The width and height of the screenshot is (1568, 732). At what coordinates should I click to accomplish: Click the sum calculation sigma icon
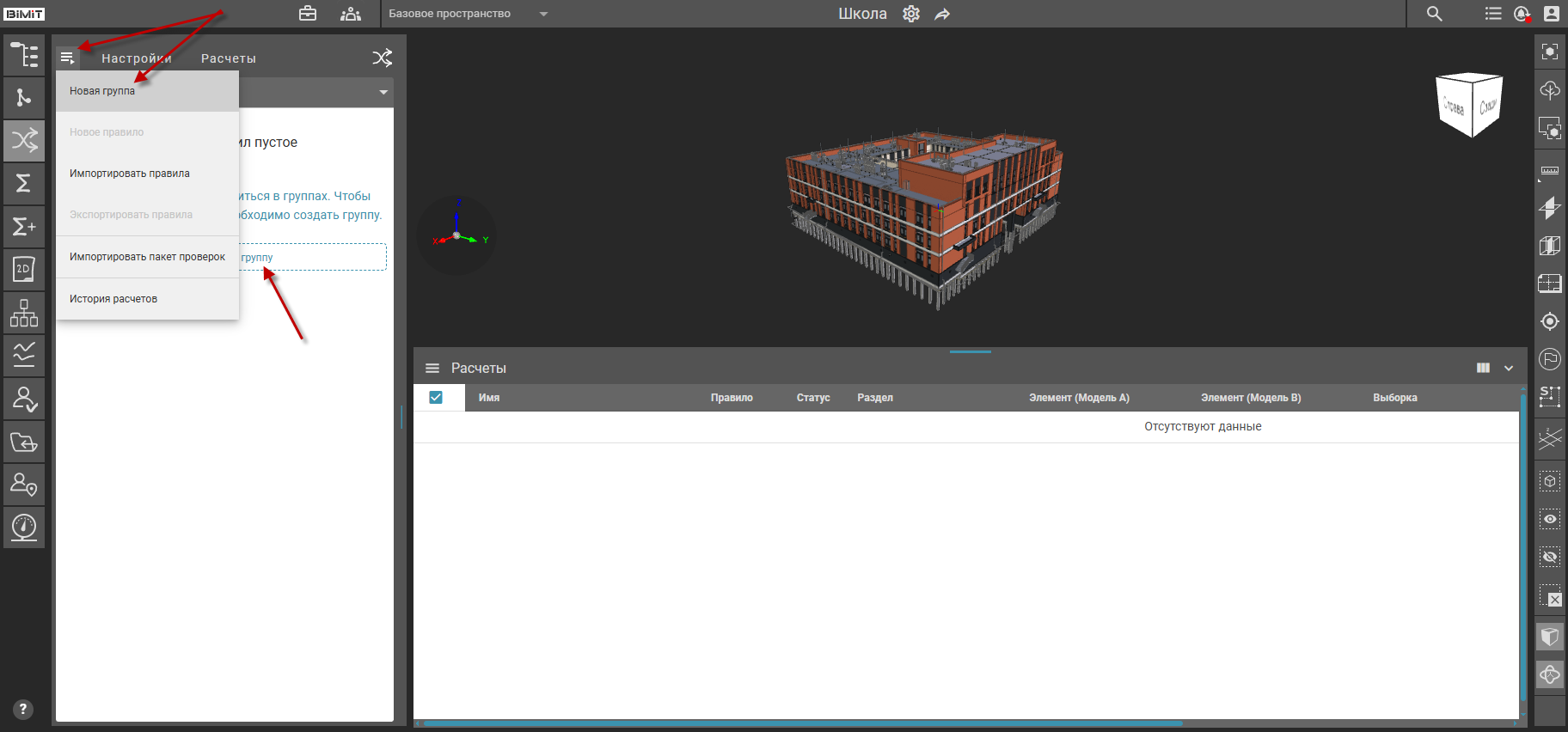click(x=24, y=183)
